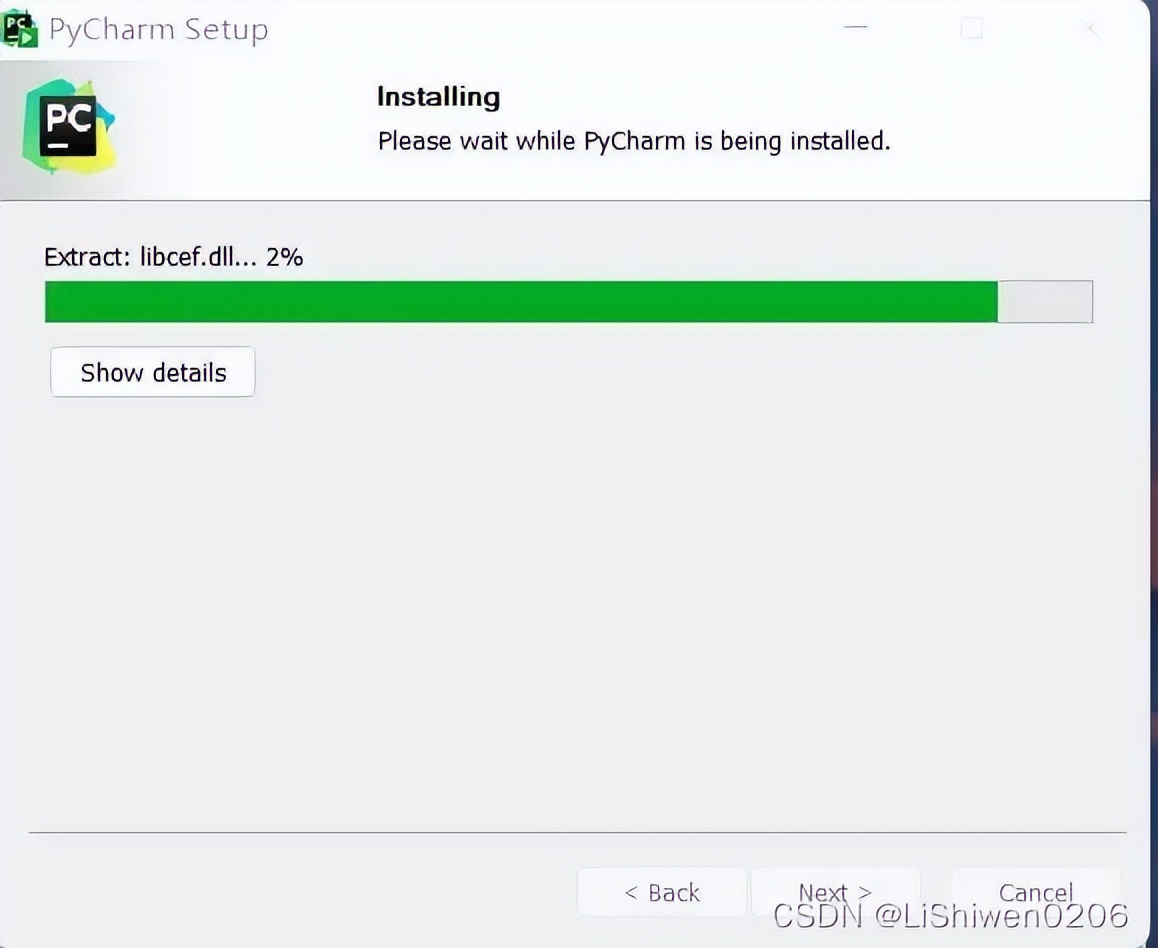Screen dimensions: 1158x948
Task: Go to previous step with Back
Action: 662,892
